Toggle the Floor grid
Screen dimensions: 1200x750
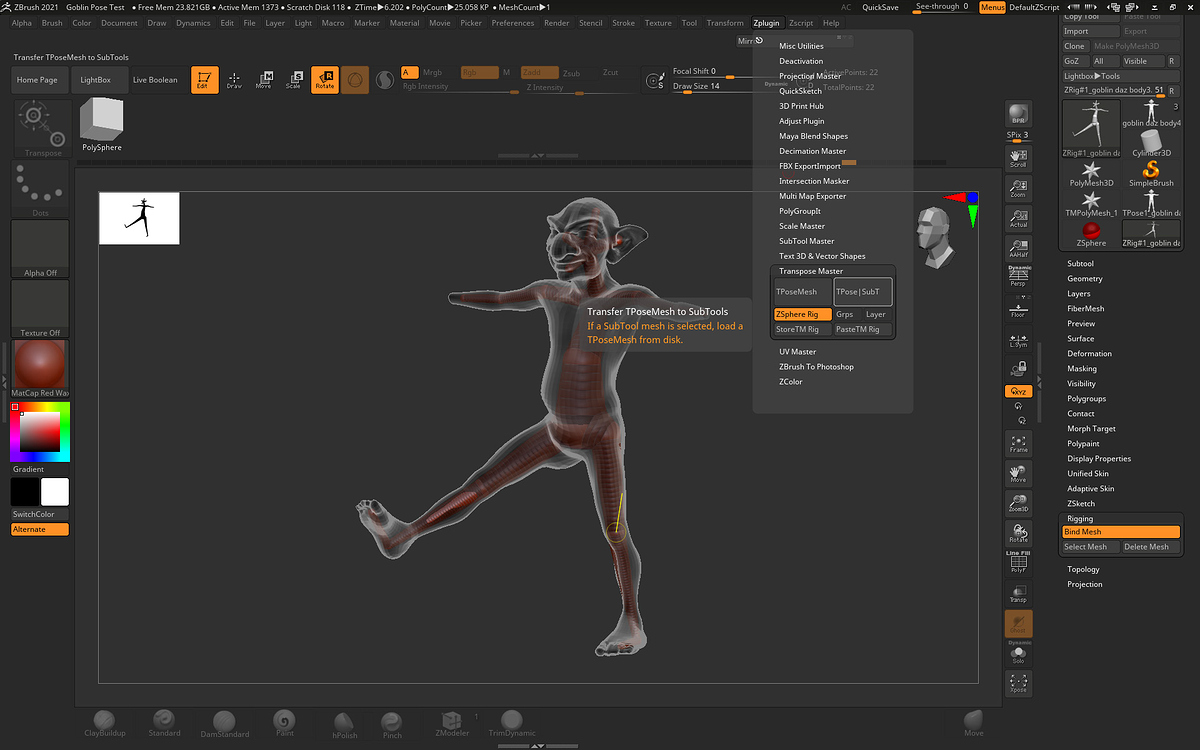[x=1018, y=308]
